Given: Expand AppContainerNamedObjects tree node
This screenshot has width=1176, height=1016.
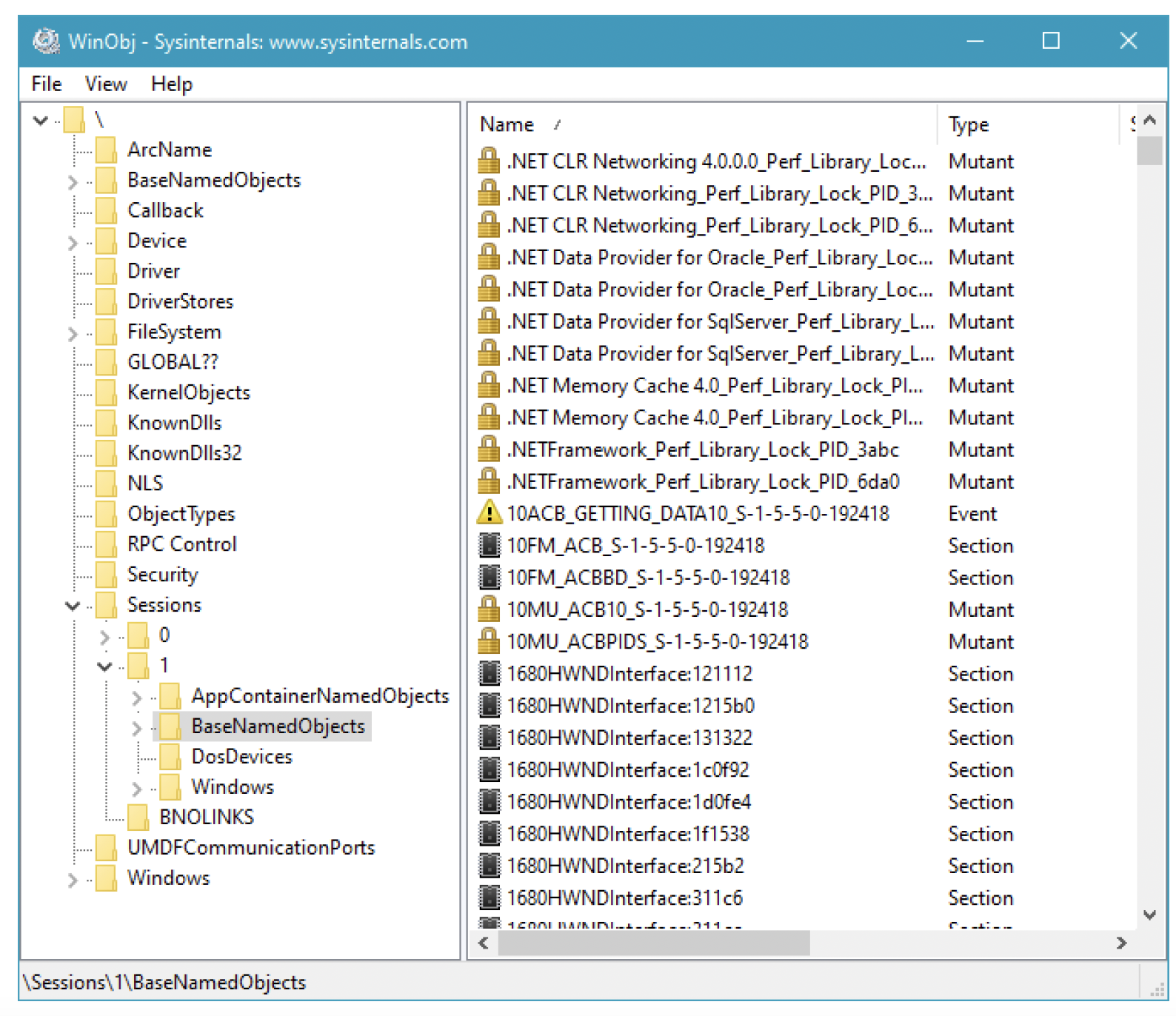Looking at the screenshot, I should [x=136, y=698].
